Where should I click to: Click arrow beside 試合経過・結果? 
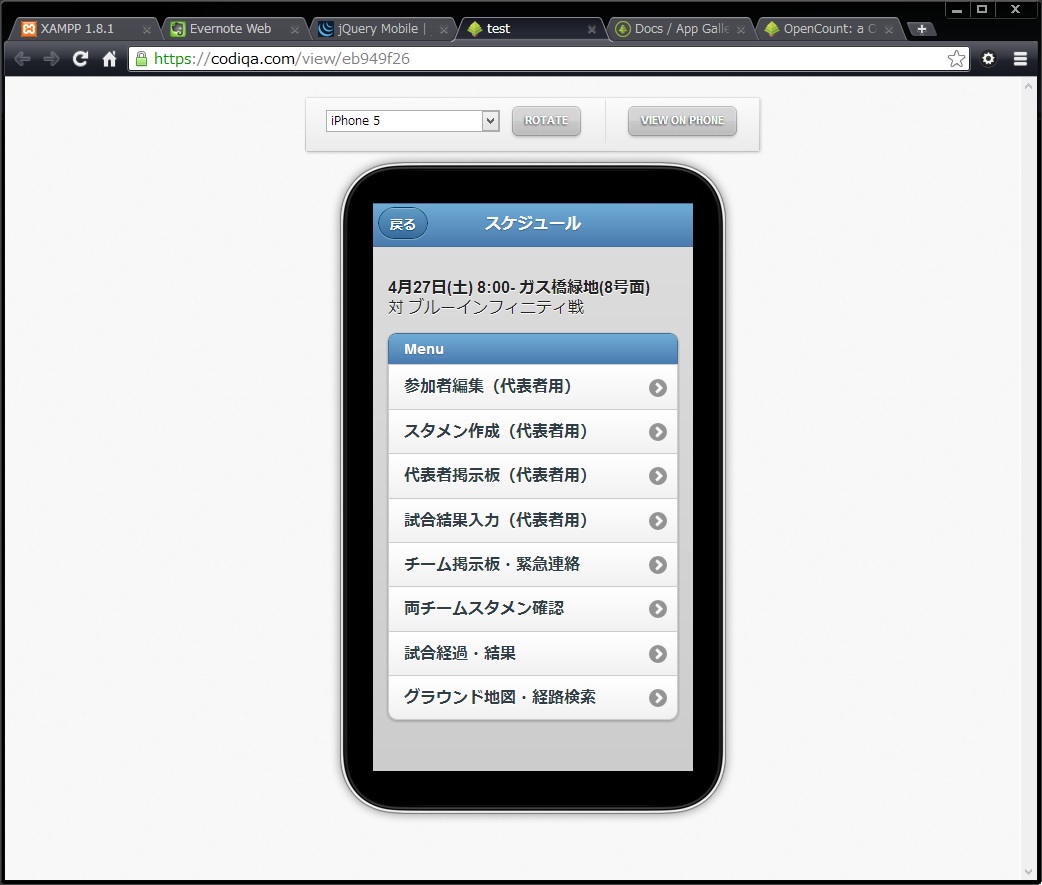pos(657,654)
